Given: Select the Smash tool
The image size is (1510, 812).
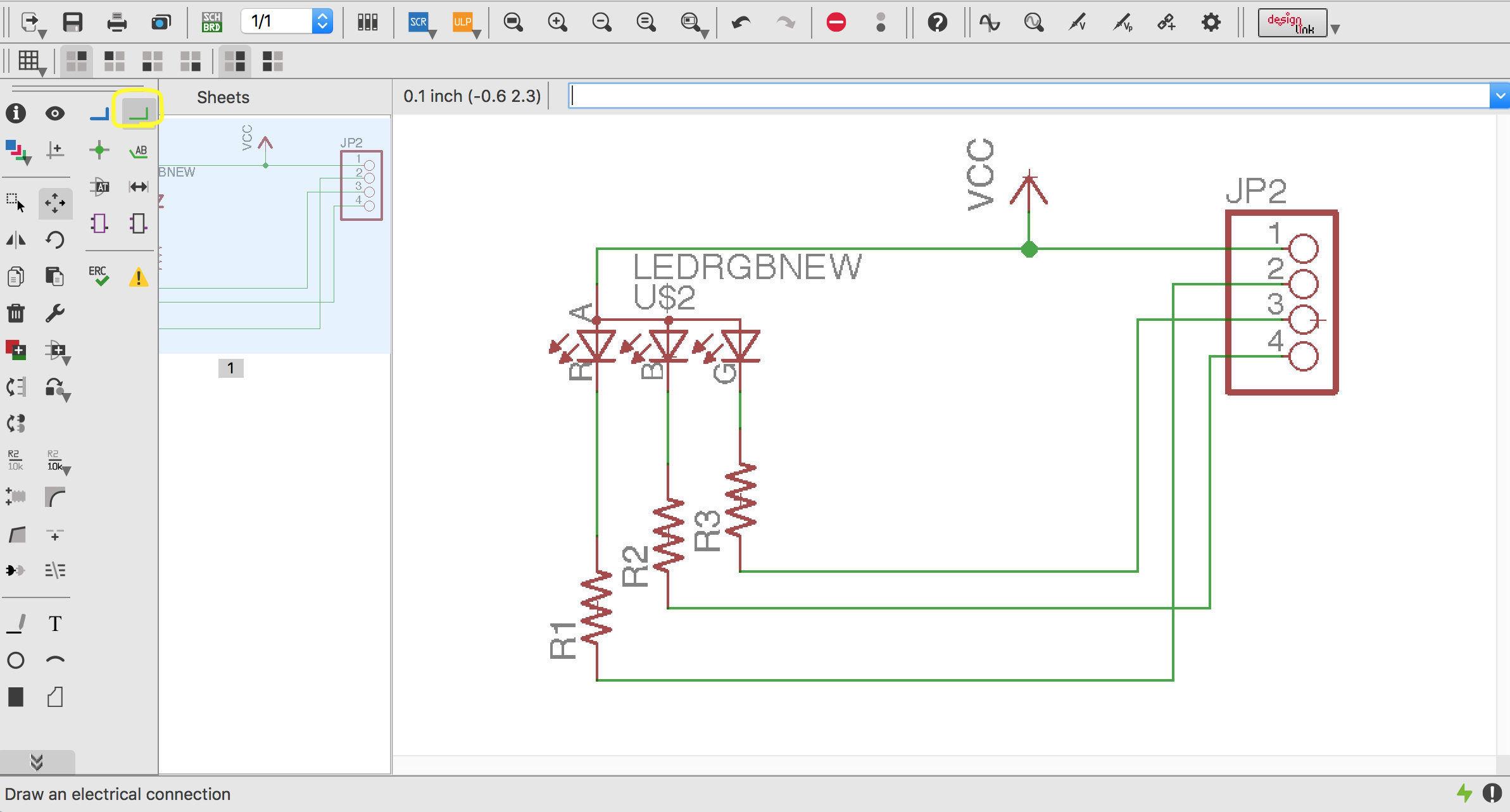Looking at the screenshot, I should click(16, 497).
